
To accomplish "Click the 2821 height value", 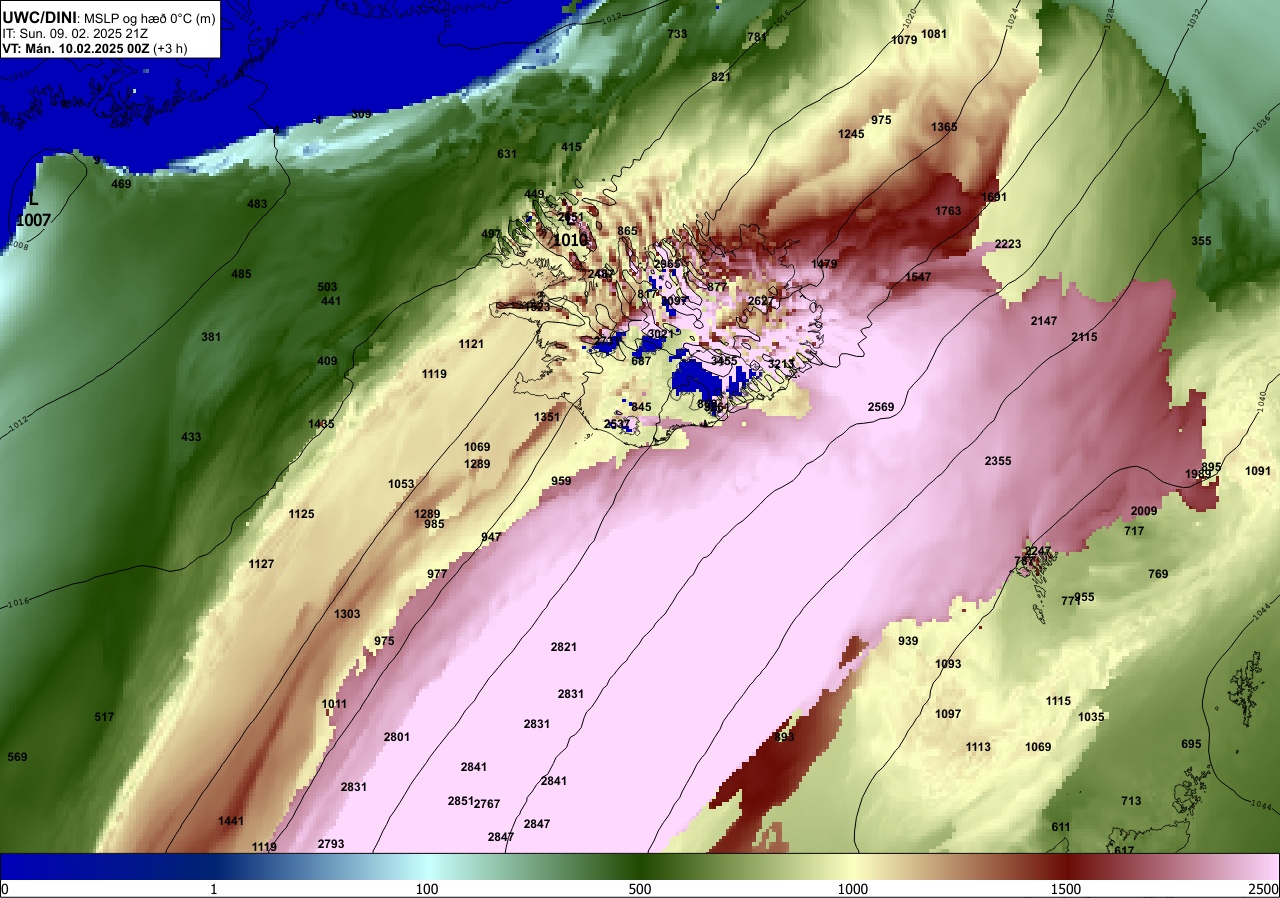I will tap(564, 647).
